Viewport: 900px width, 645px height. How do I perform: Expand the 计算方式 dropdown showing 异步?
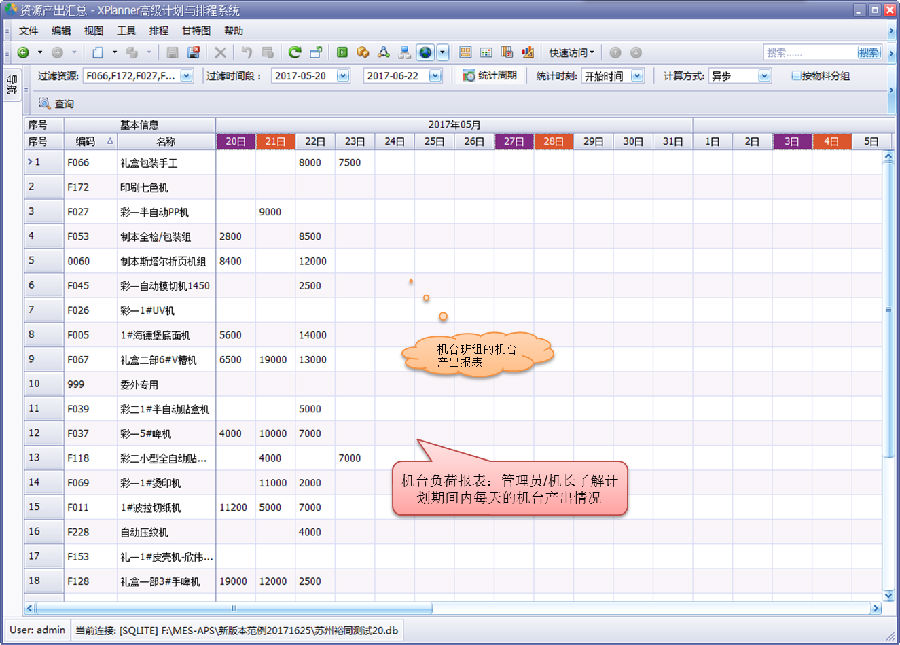pyautogui.click(x=764, y=76)
